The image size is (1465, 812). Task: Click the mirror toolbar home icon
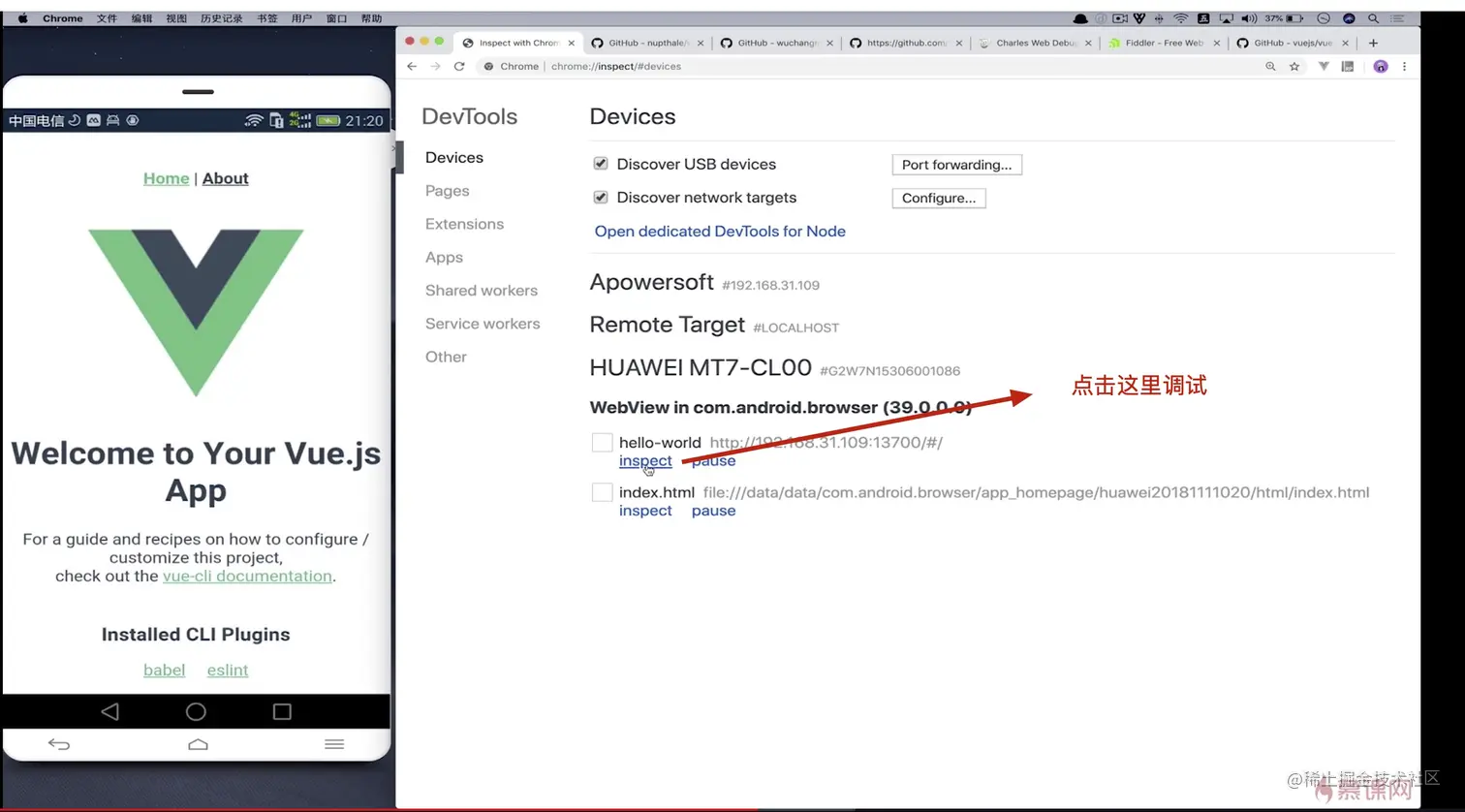(198, 744)
